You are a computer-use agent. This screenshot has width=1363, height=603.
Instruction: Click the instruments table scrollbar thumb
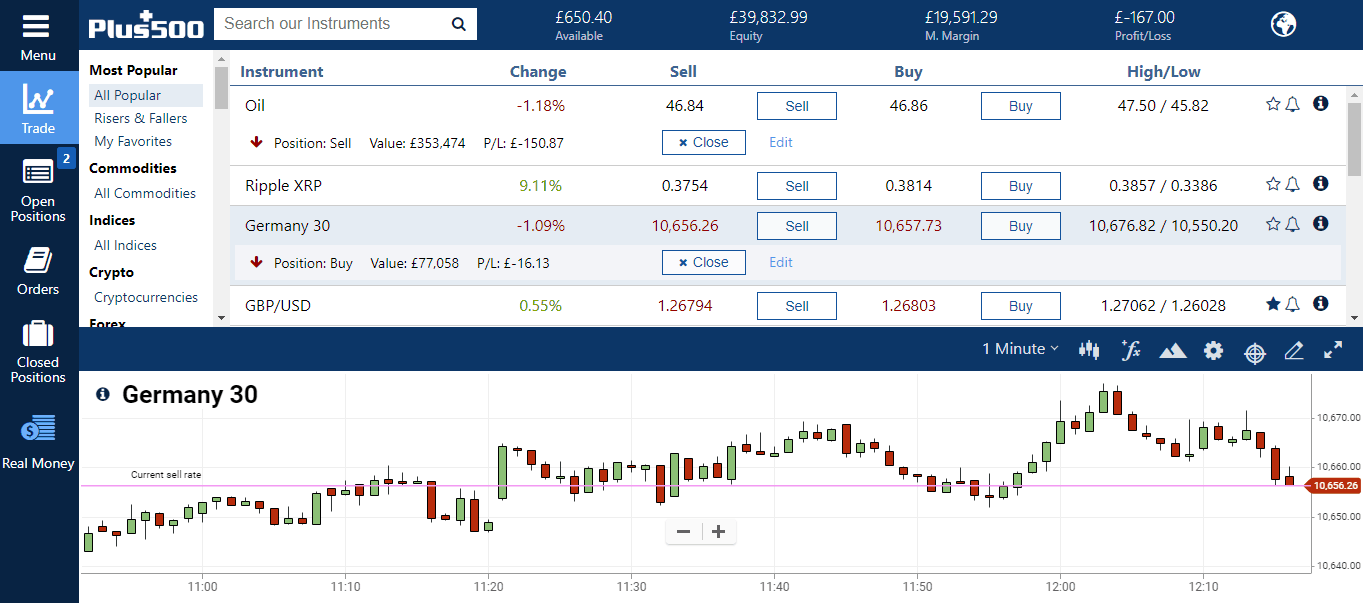(1355, 138)
